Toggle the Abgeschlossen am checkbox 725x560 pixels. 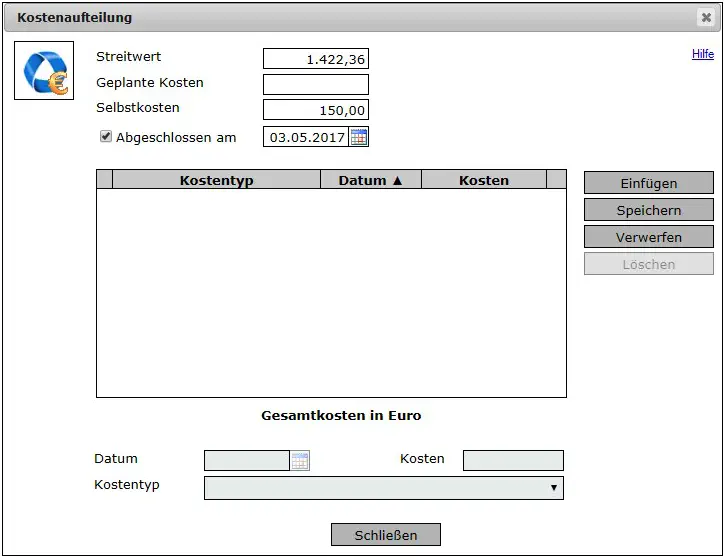(x=106, y=137)
